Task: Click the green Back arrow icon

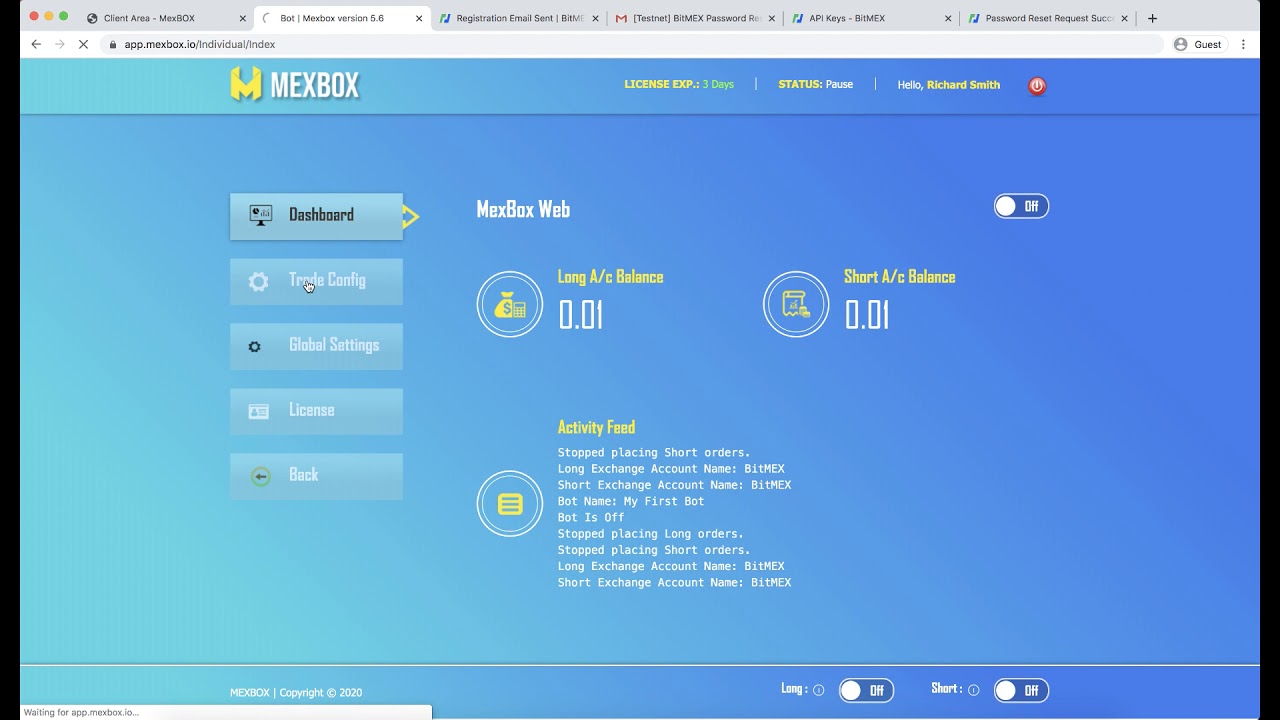Action: click(261, 476)
